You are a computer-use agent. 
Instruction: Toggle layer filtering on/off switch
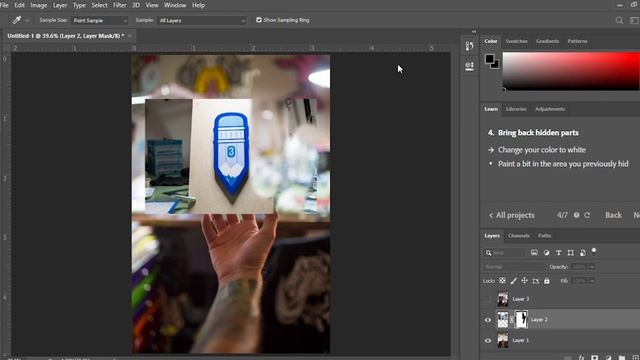[x=594, y=251]
